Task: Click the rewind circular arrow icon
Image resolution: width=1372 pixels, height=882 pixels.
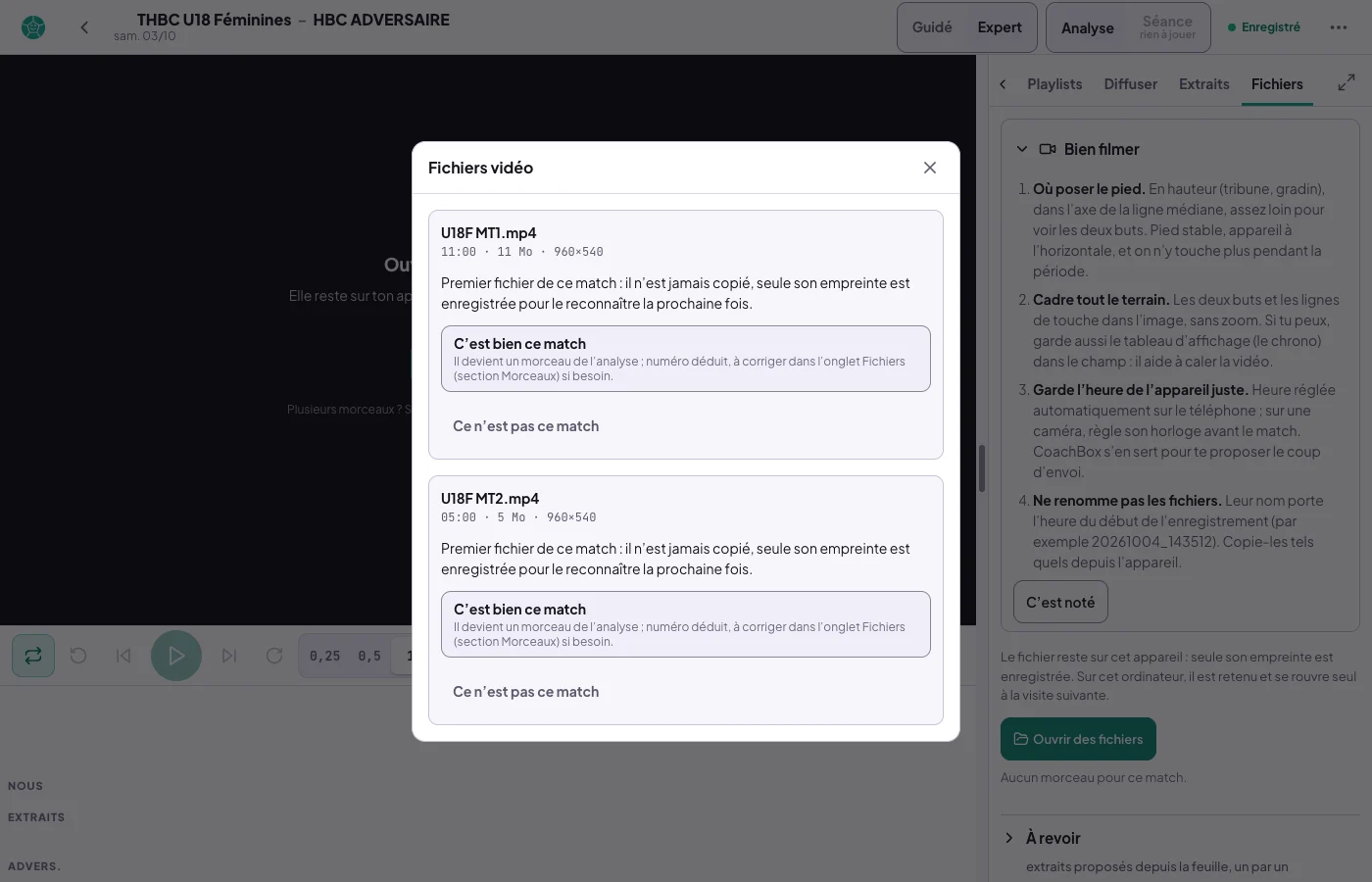Action: pos(78,656)
